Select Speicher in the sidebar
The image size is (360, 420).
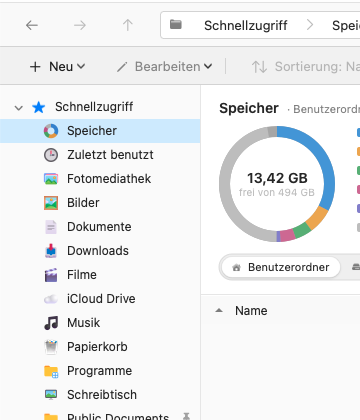click(x=100, y=131)
